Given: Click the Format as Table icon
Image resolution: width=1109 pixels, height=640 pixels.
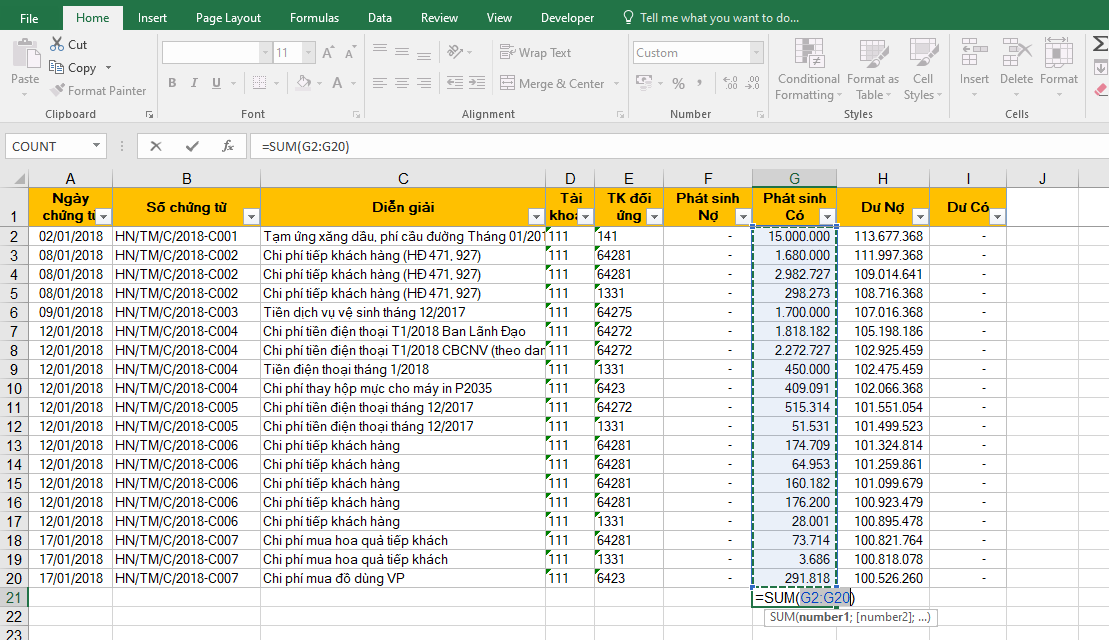Looking at the screenshot, I should pos(872,70).
